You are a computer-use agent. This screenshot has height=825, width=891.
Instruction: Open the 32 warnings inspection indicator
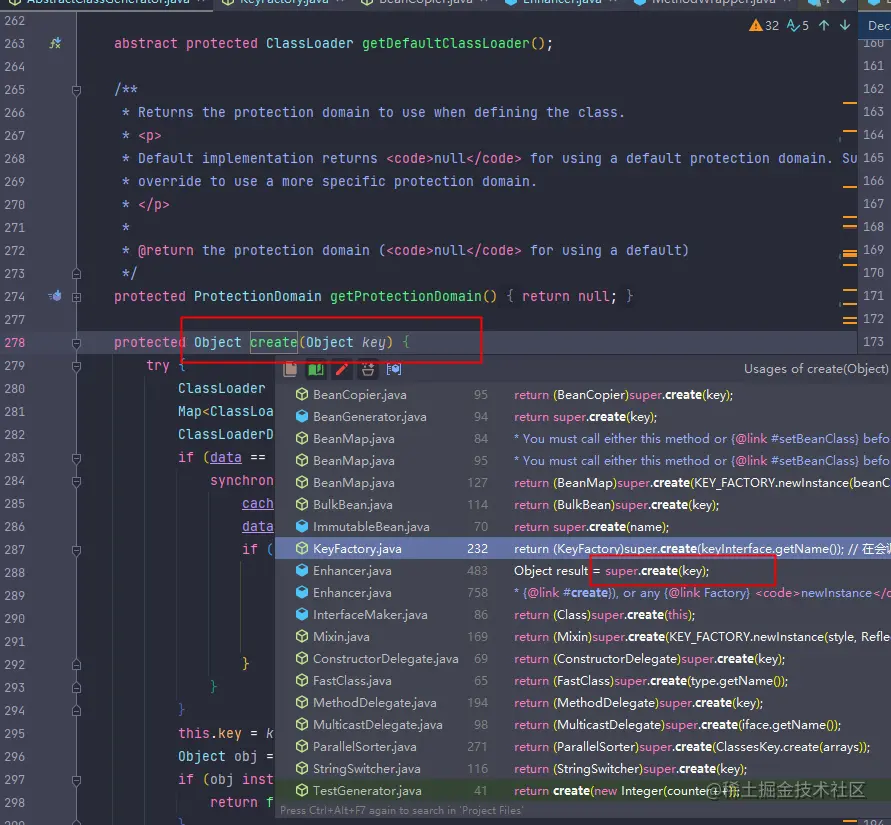pos(764,26)
